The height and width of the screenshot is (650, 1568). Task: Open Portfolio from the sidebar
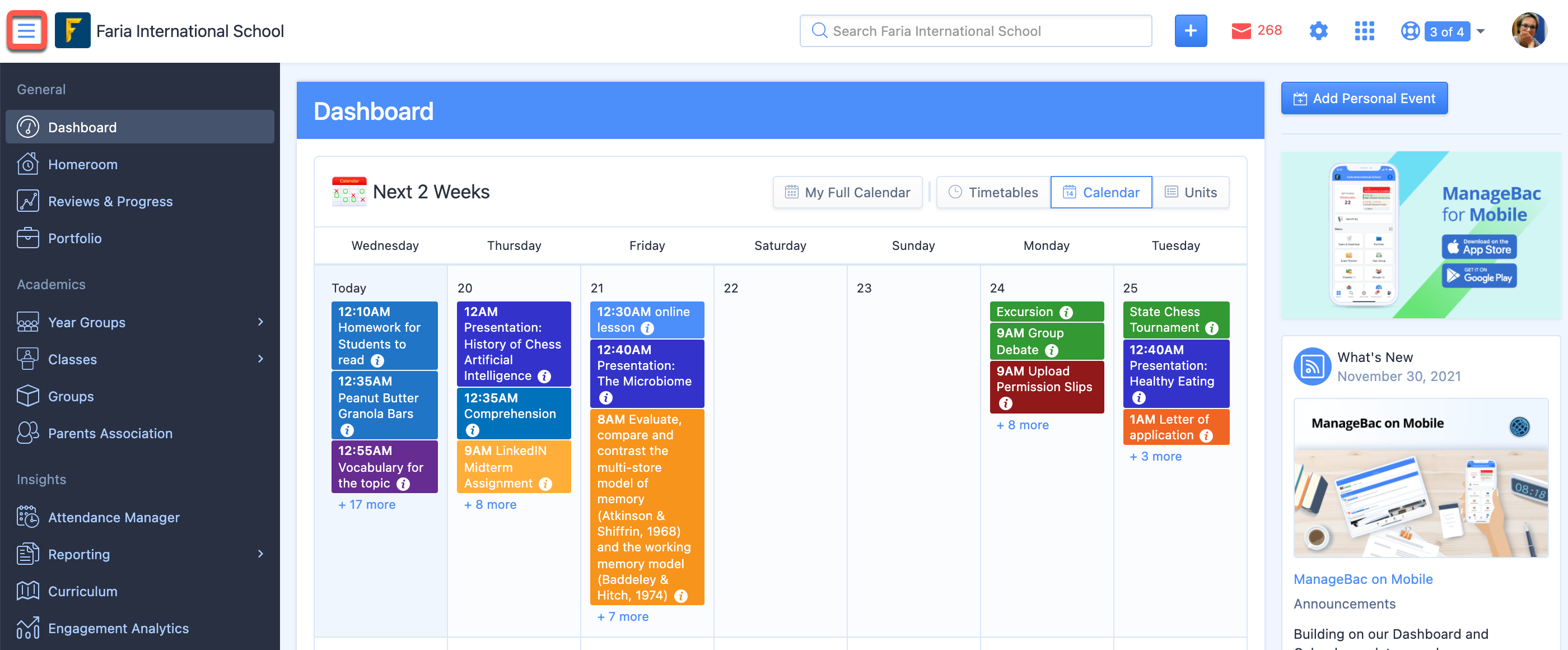(139, 238)
